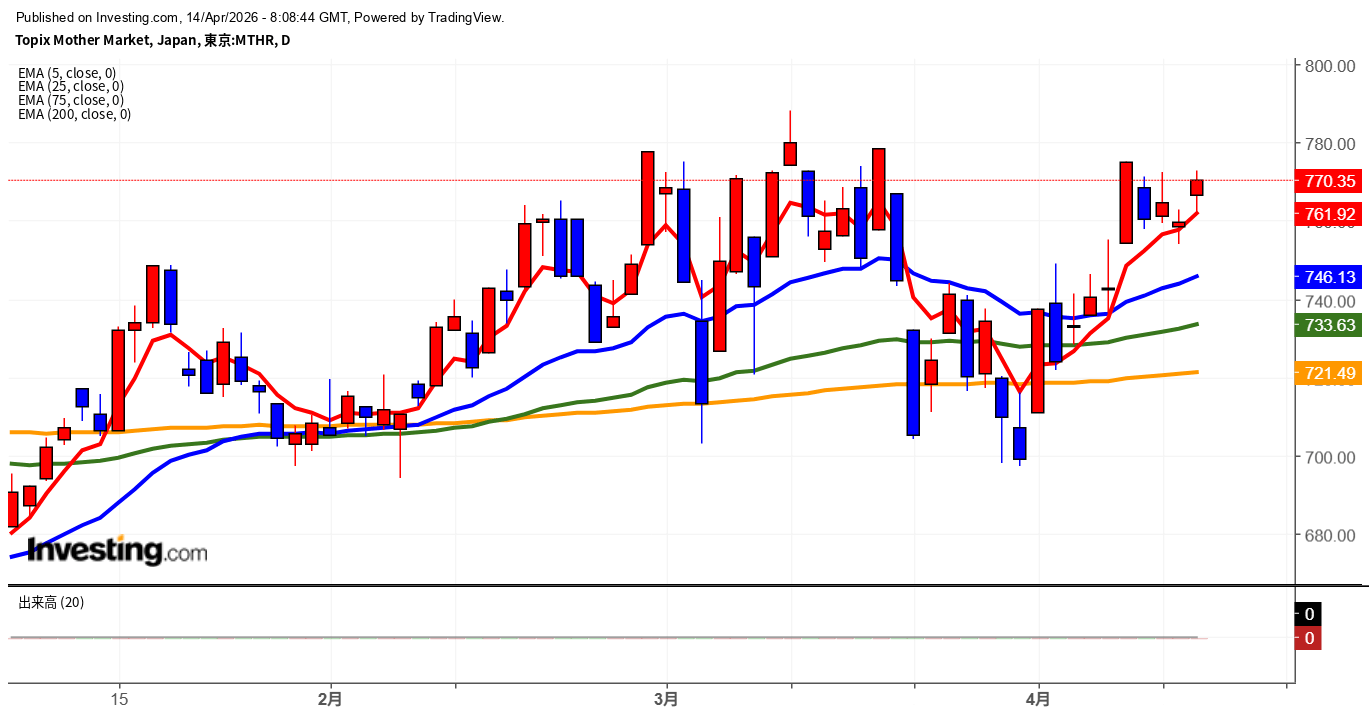This screenshot has width=1369, height=716.
Task: Select the EMA (200, close, 0) legend
Action: click(x=74, y=114)
